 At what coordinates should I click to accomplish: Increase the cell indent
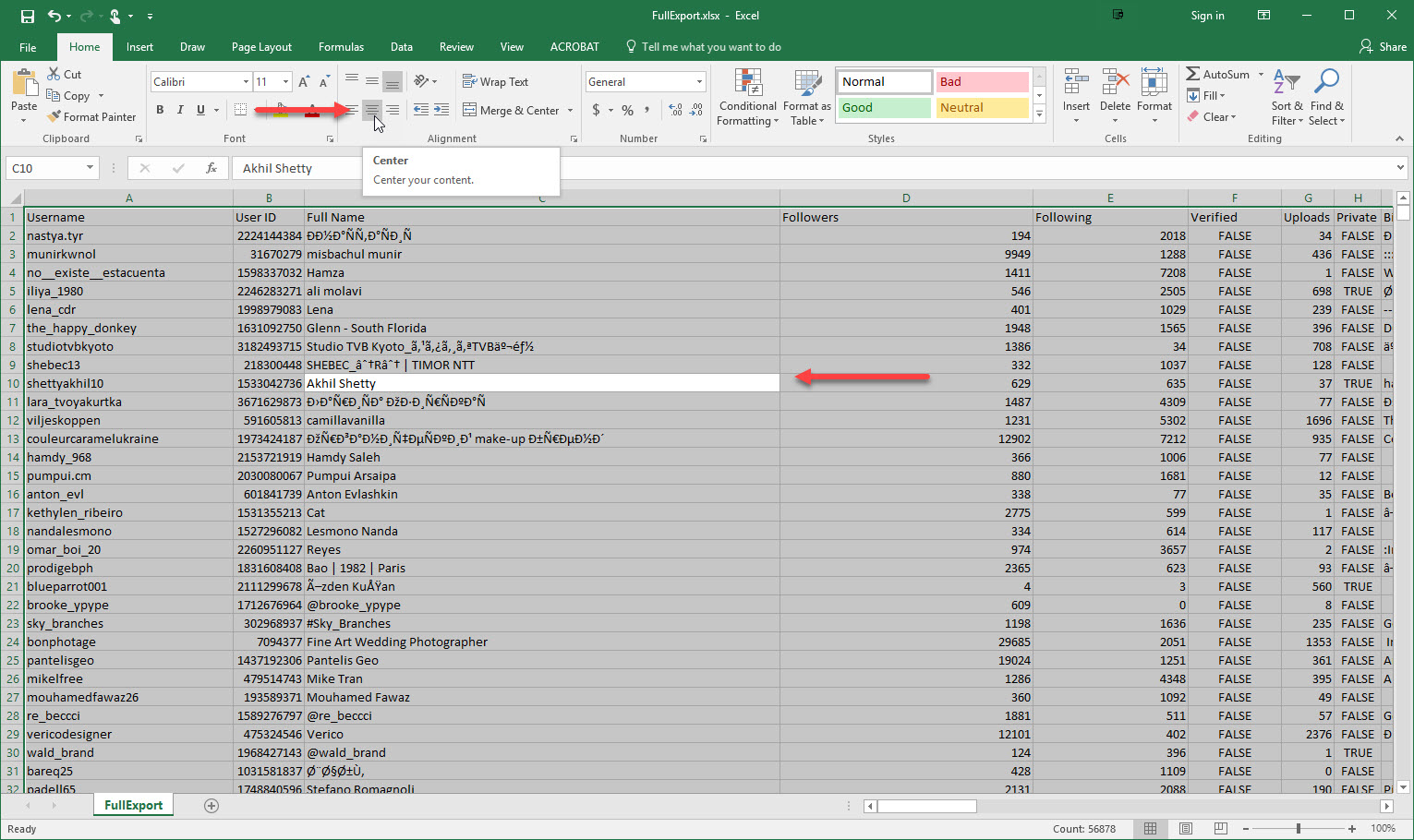pyautogui.click(x=442, y=110)
